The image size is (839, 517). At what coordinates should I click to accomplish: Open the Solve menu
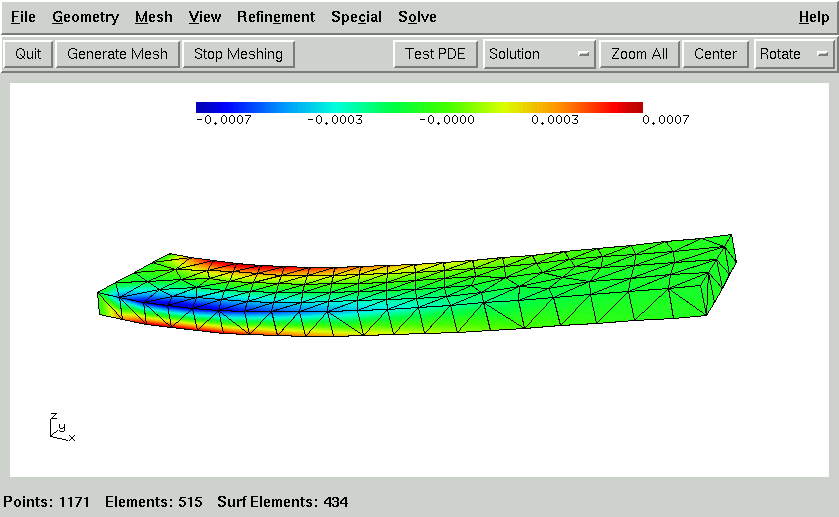pyautogui.click(x=417, y=17)
